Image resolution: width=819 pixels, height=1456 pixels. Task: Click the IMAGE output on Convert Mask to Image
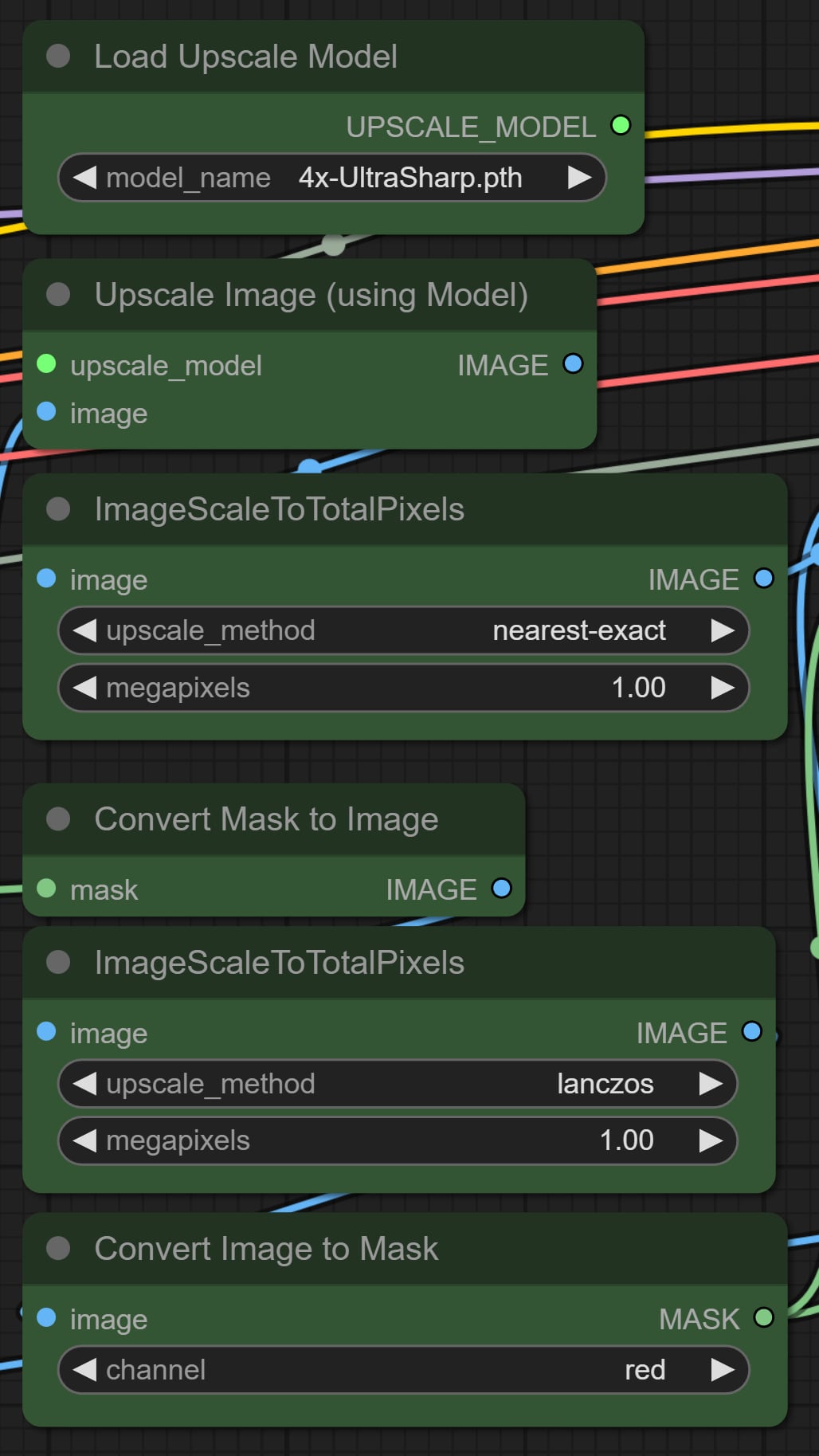(501, 889)
